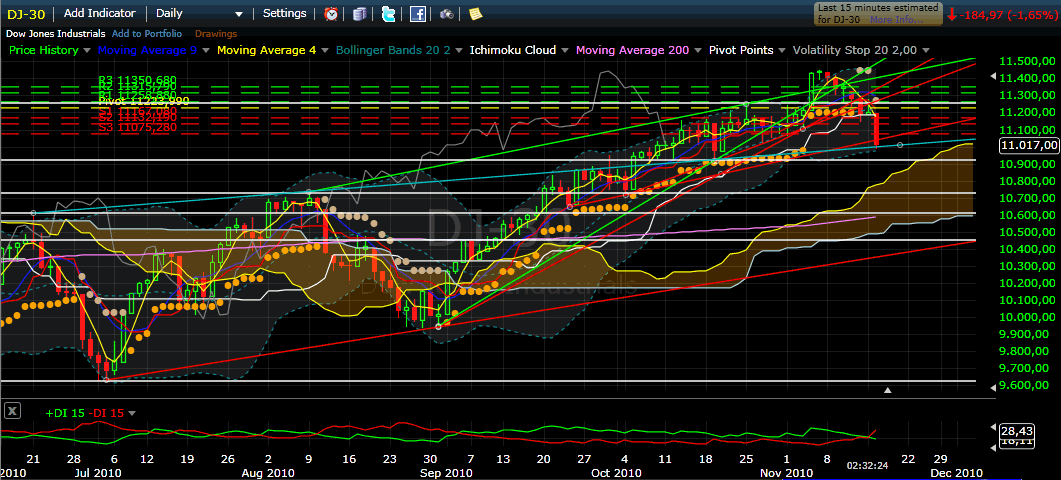Screen dimensions: 1061x480
Task: Open Settings
Action: pos(284,14)
